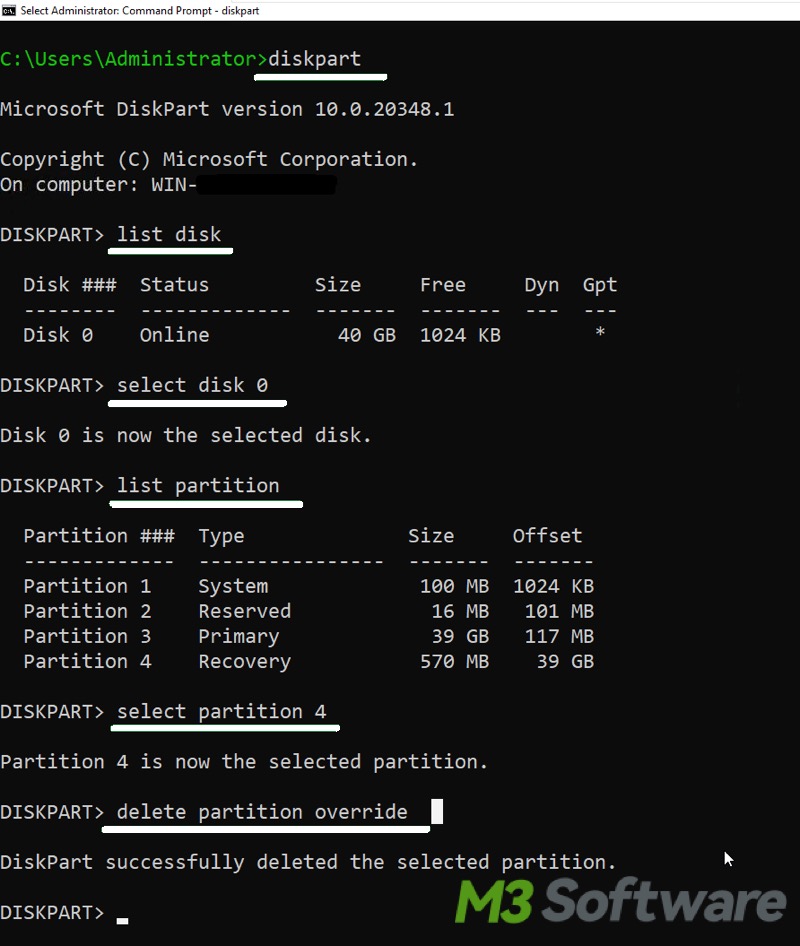Click the 'select partition 4' command text
The height and width of the screenshot is (946, 800).
tap(221, 712)
